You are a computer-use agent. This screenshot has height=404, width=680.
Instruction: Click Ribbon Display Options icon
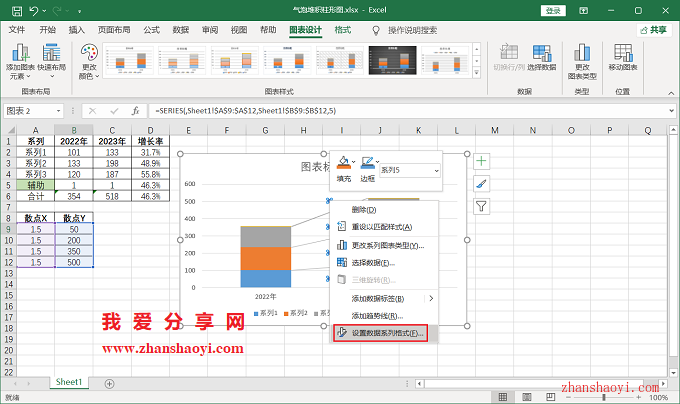pyautogui.click(x=584, y=10)
